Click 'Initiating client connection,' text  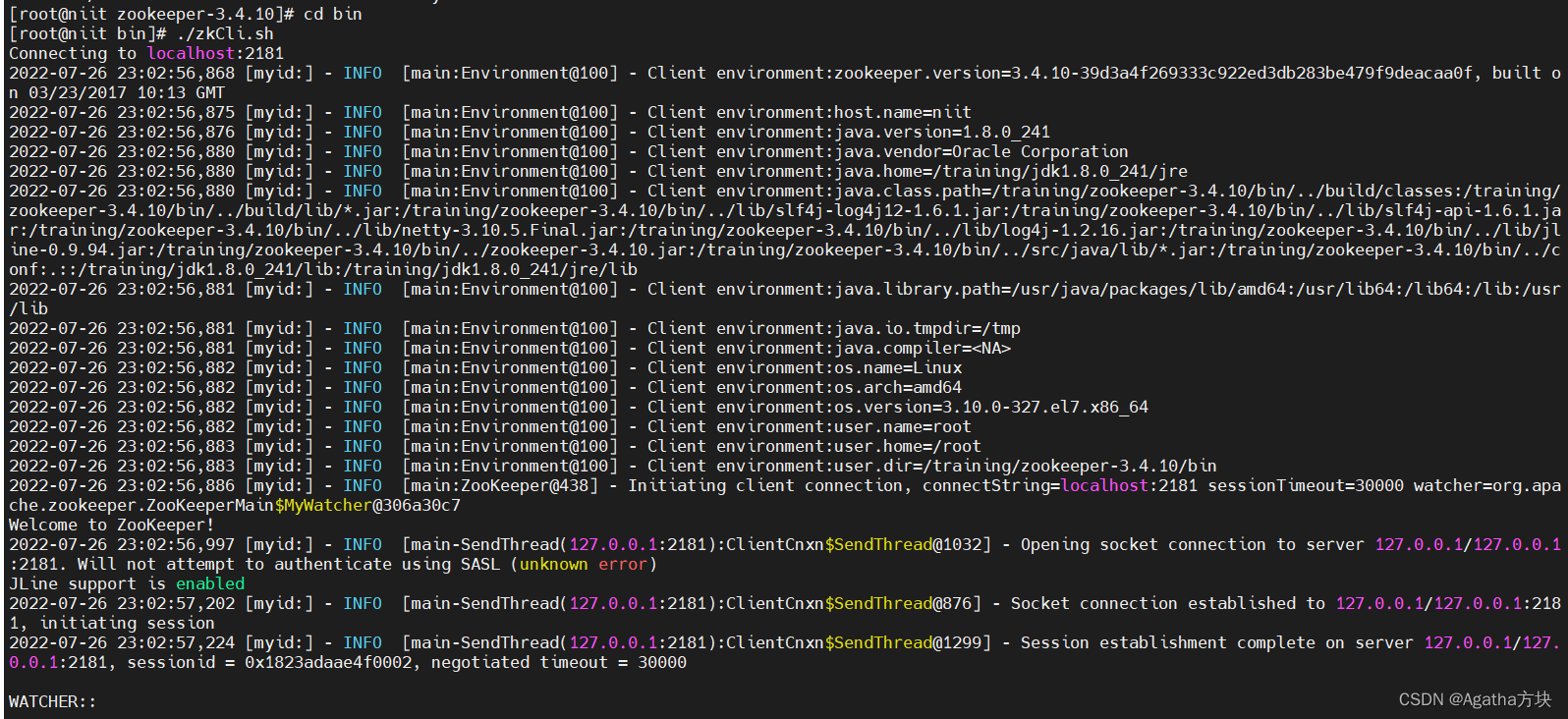coord(770,485)
